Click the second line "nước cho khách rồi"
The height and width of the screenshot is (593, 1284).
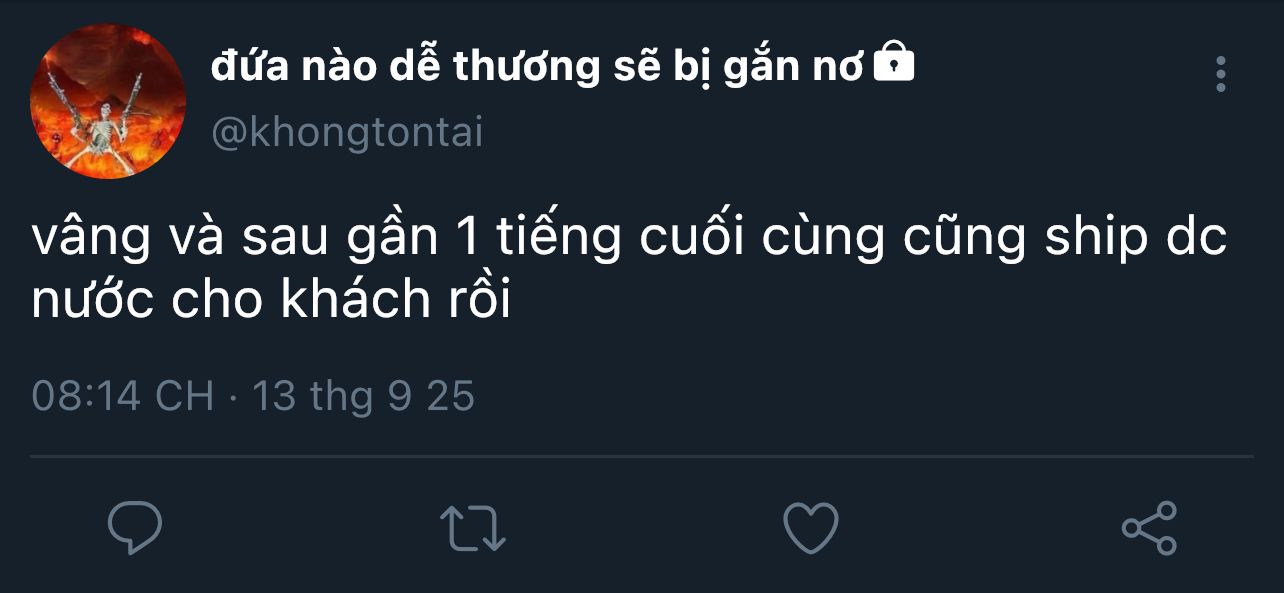point(271,298)
